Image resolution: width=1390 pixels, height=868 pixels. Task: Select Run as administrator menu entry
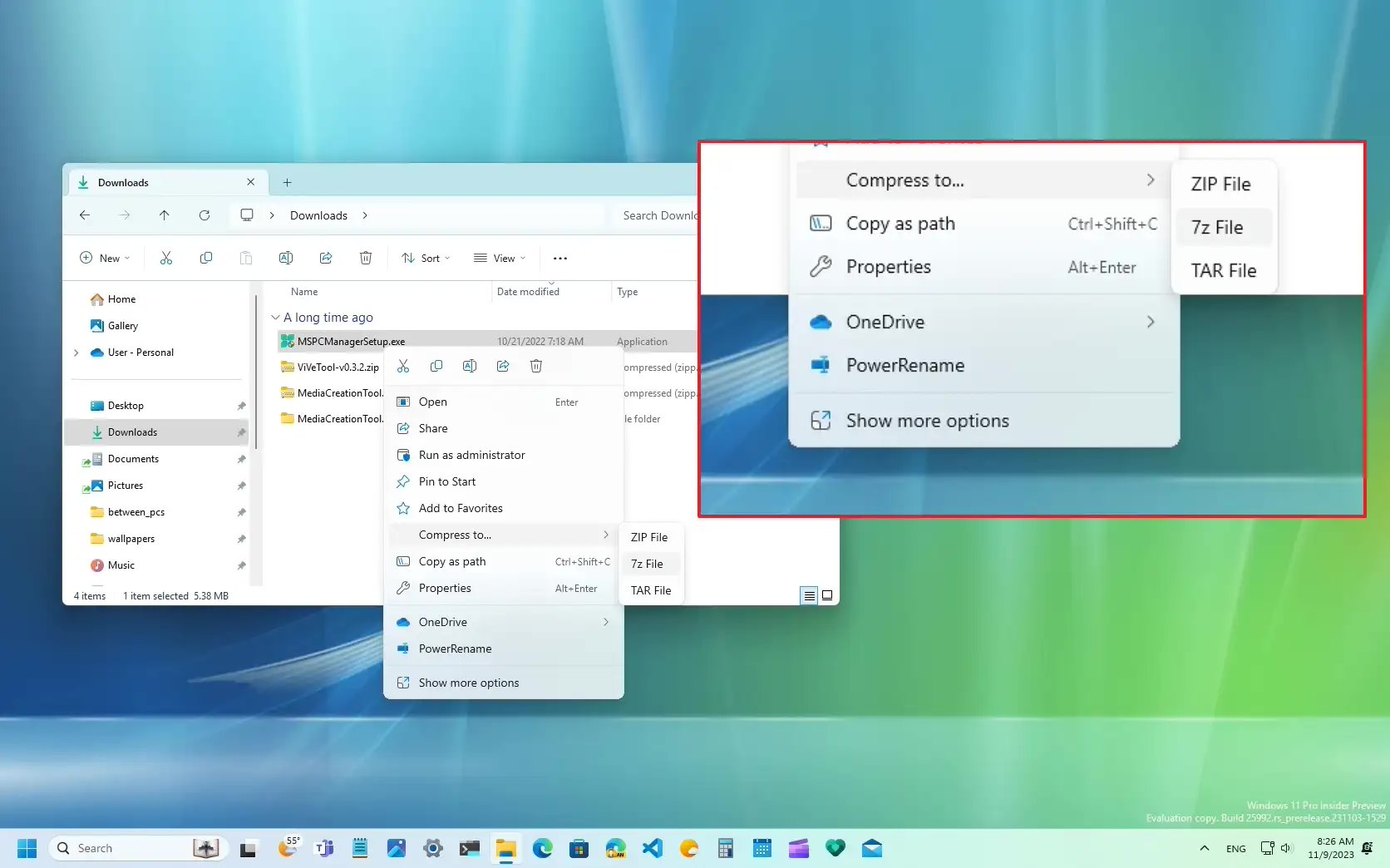[471, 455]
